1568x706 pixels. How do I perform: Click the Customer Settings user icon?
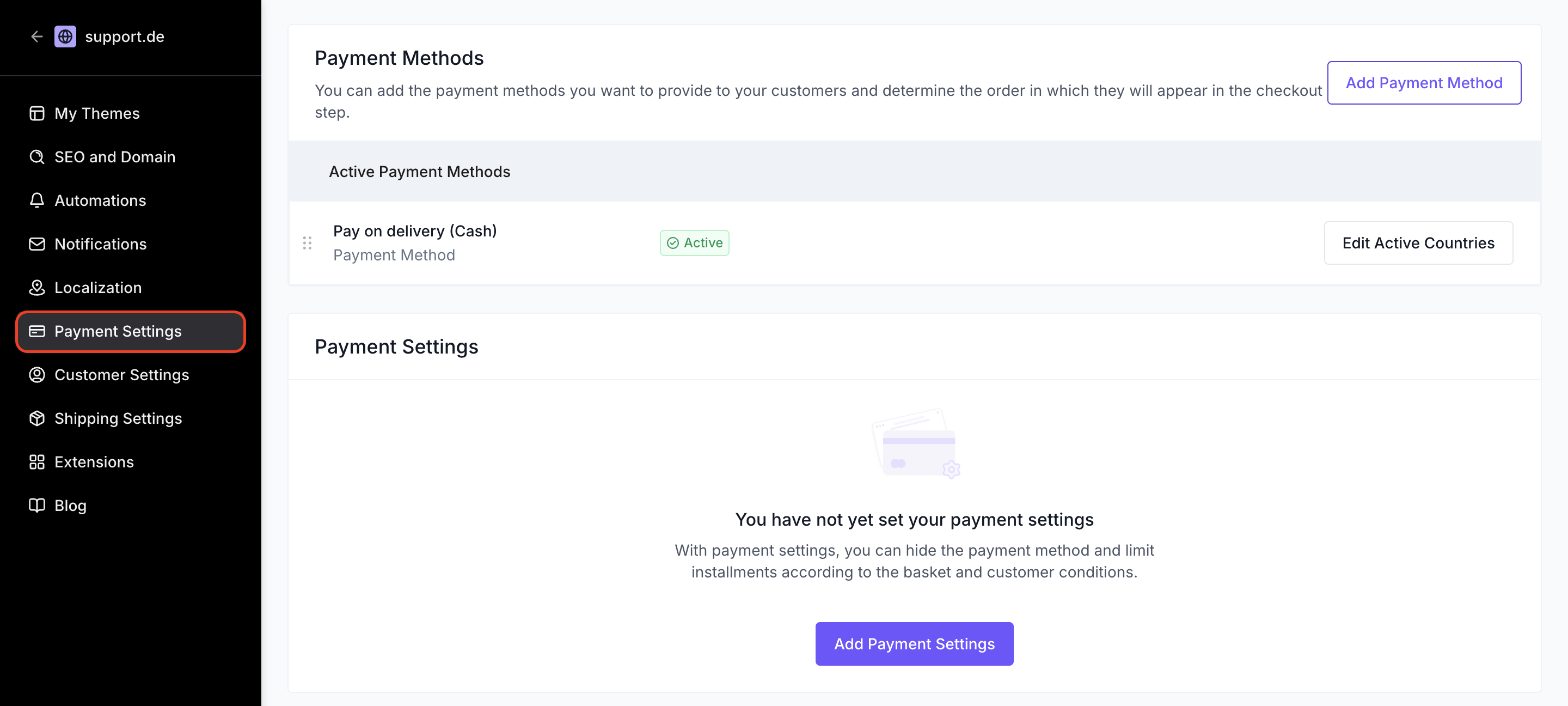[37, 375]
